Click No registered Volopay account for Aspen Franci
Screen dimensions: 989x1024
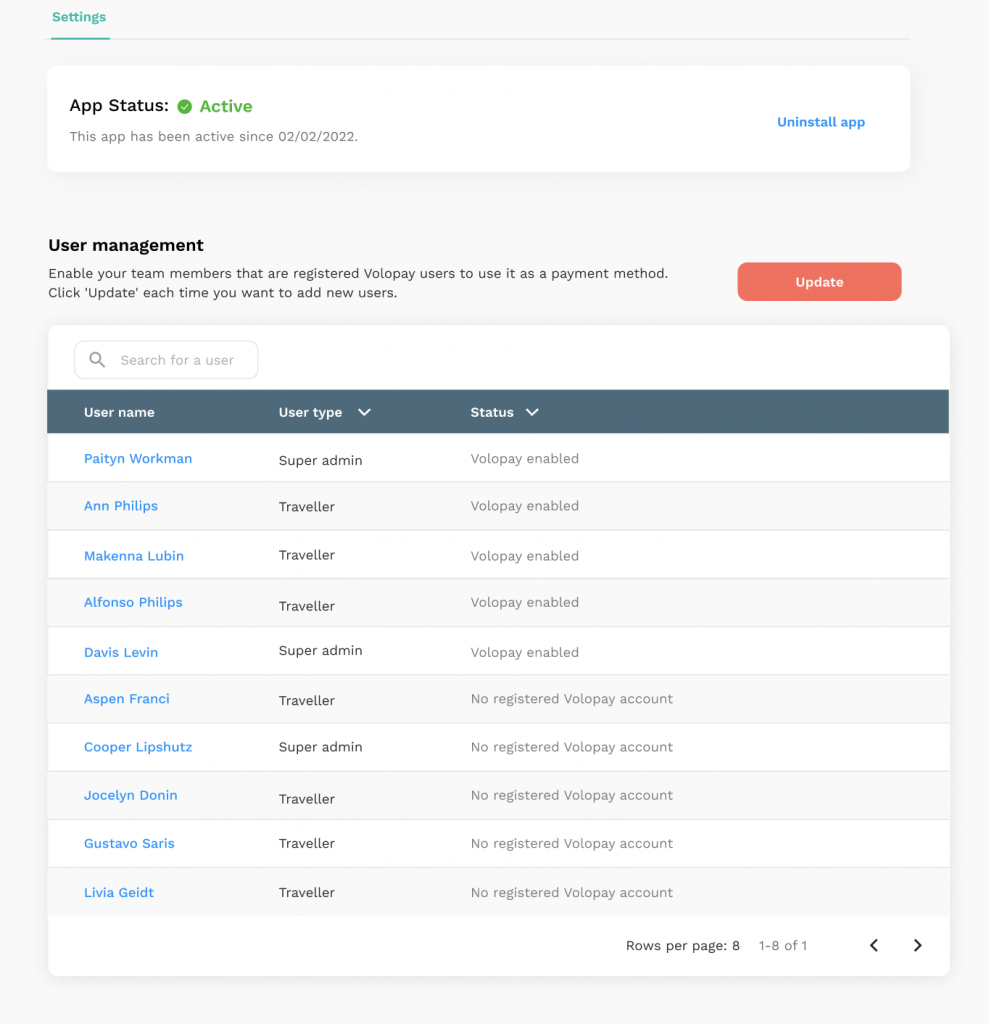point(572,699)
